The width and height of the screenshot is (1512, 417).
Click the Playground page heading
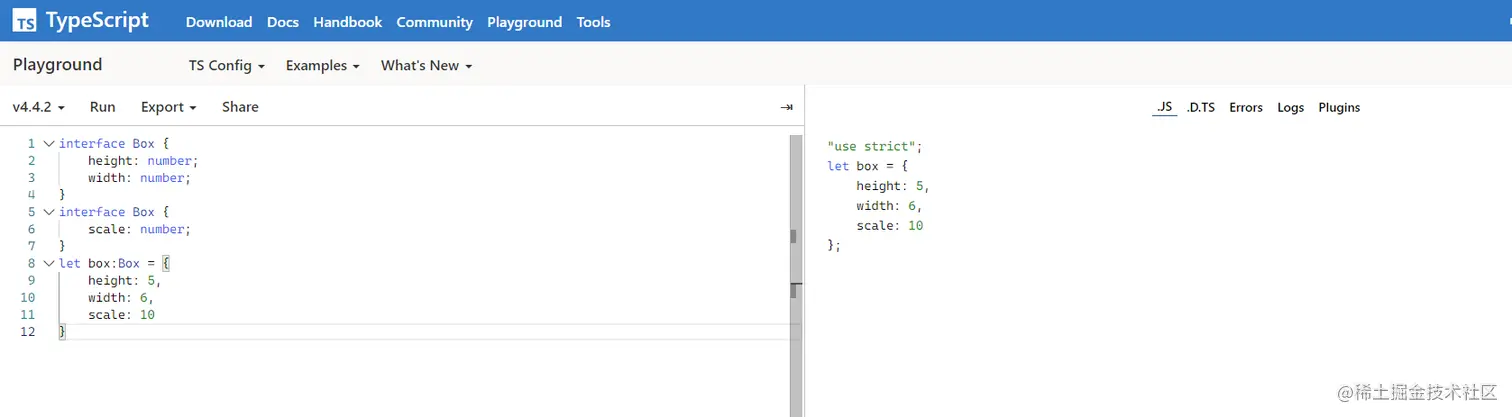click(x=57, y=65)
